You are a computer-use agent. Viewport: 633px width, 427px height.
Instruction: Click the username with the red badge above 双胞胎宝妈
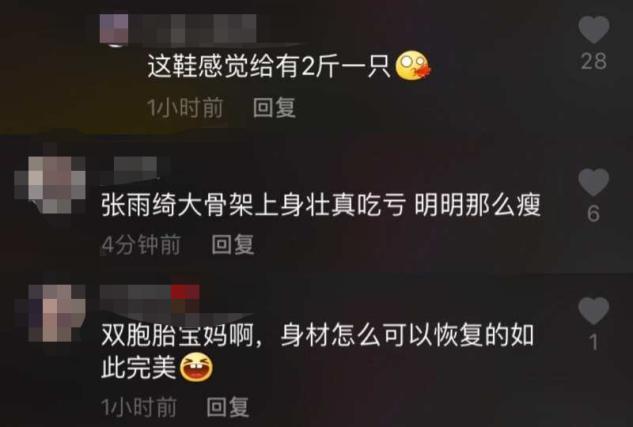point(149,298)
